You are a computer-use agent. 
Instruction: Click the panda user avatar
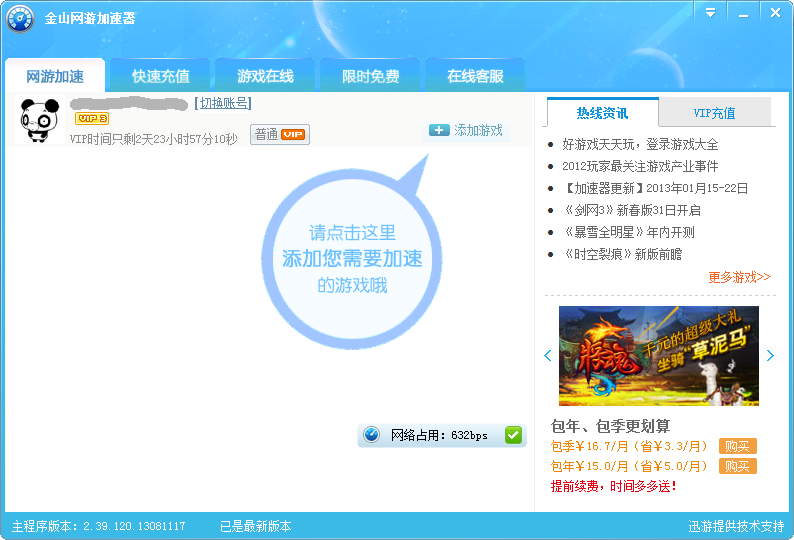click(x=39, y=120)
